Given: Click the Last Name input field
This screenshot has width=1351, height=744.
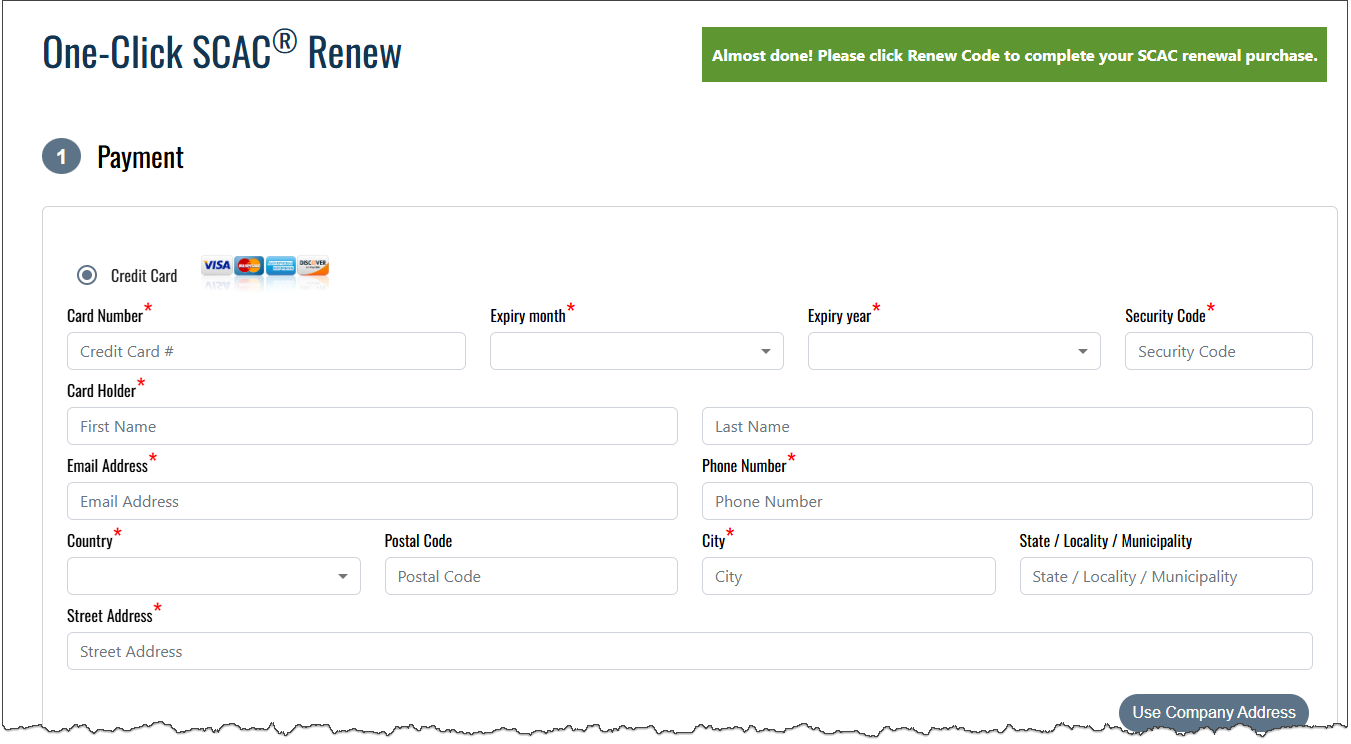Looking at the screenshot, I should [1006, 426].
